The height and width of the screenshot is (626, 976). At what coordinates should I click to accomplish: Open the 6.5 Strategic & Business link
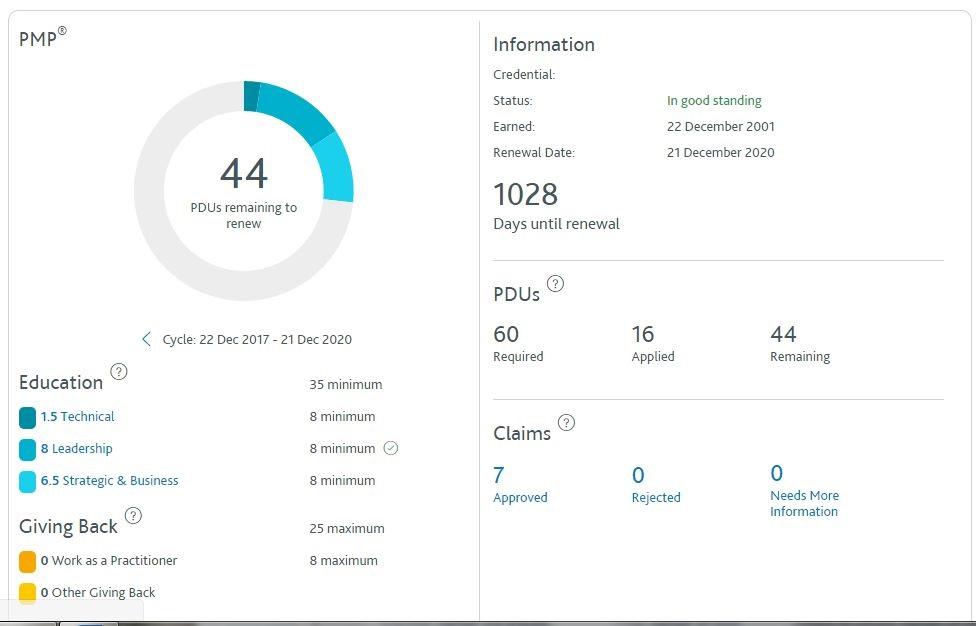pyautogui.click(x=110, y=480)
